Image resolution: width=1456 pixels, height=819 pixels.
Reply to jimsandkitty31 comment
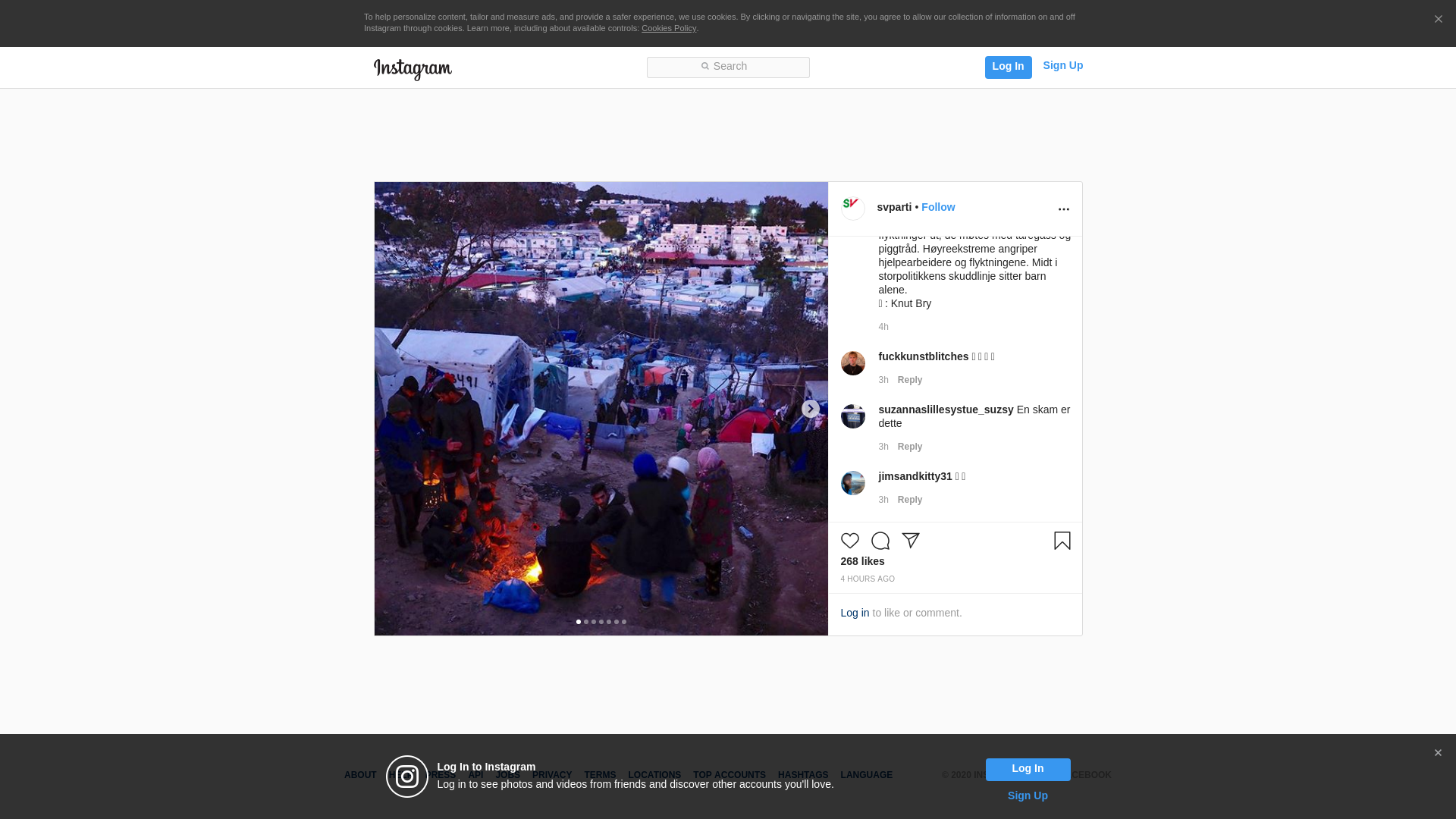909,500
